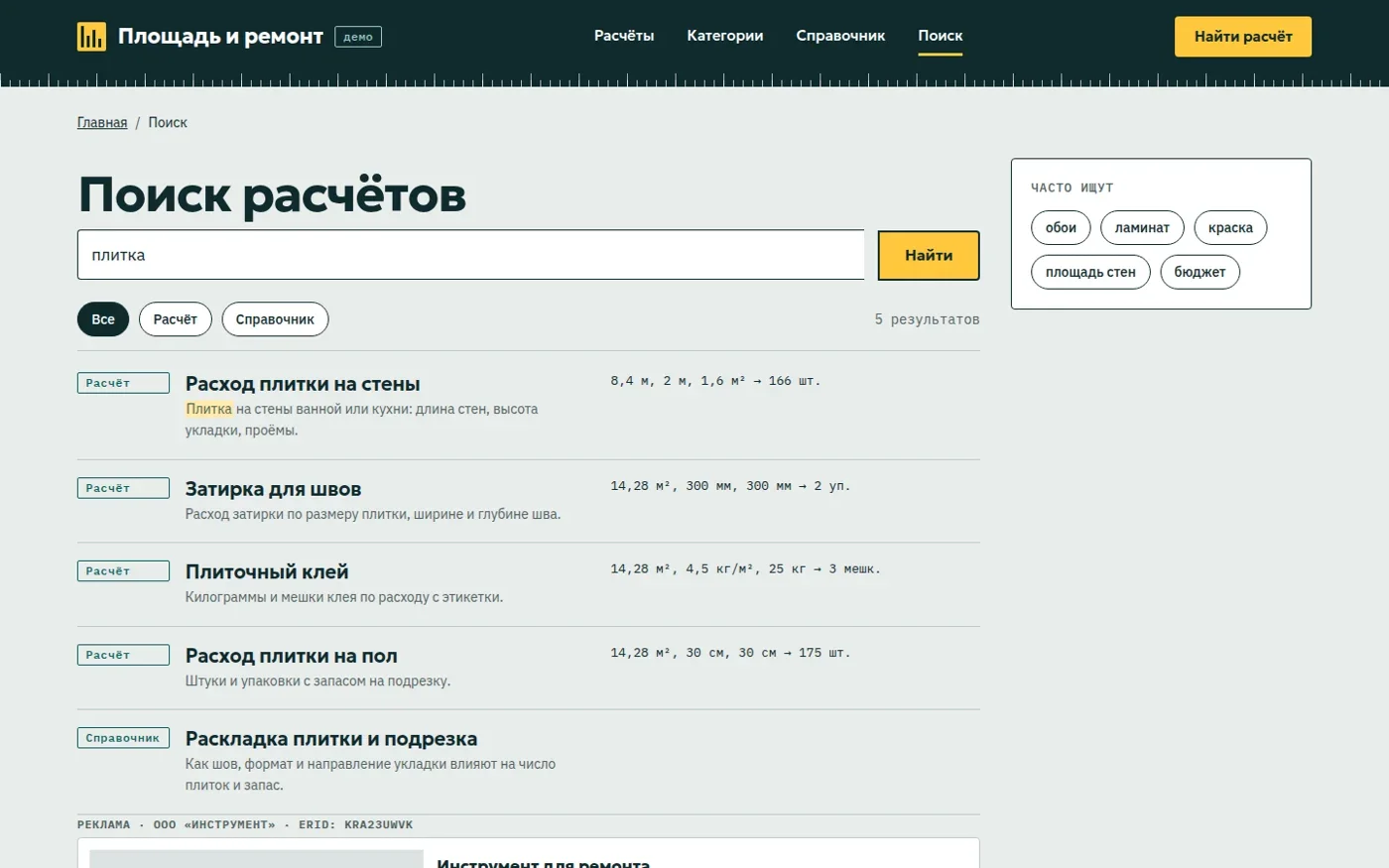Click example text ending in 166 шт.
The width and height of the screenshot is (1389, 868).
point(715,381)
